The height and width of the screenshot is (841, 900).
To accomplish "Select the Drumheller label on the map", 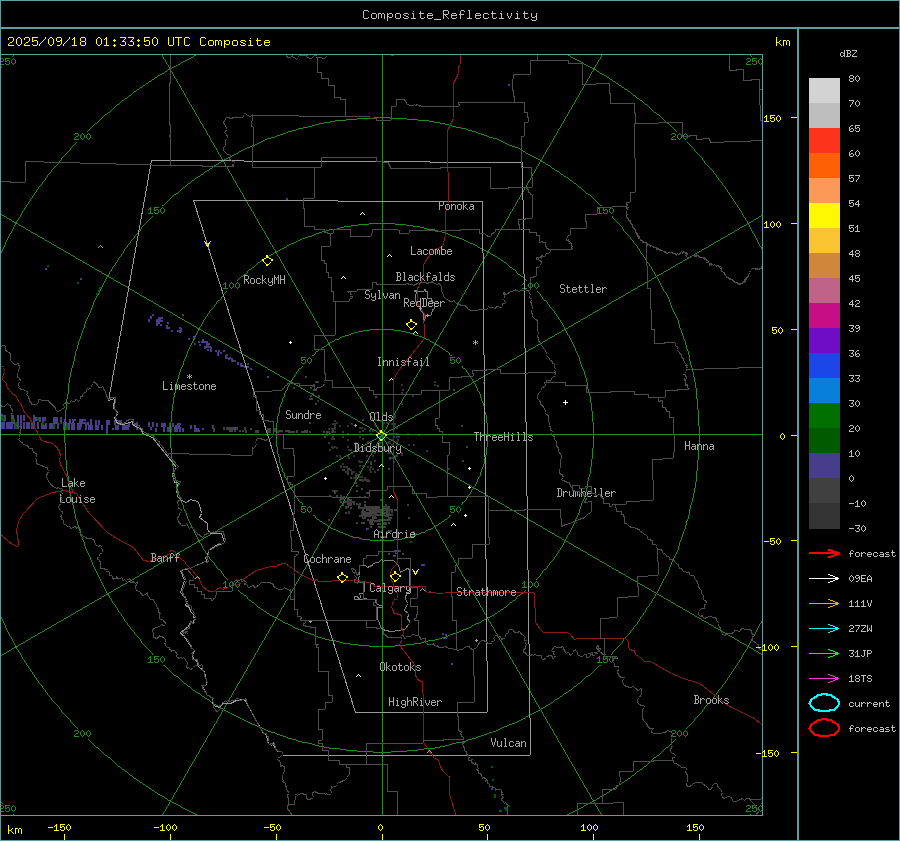I will (x=586, y=493).
